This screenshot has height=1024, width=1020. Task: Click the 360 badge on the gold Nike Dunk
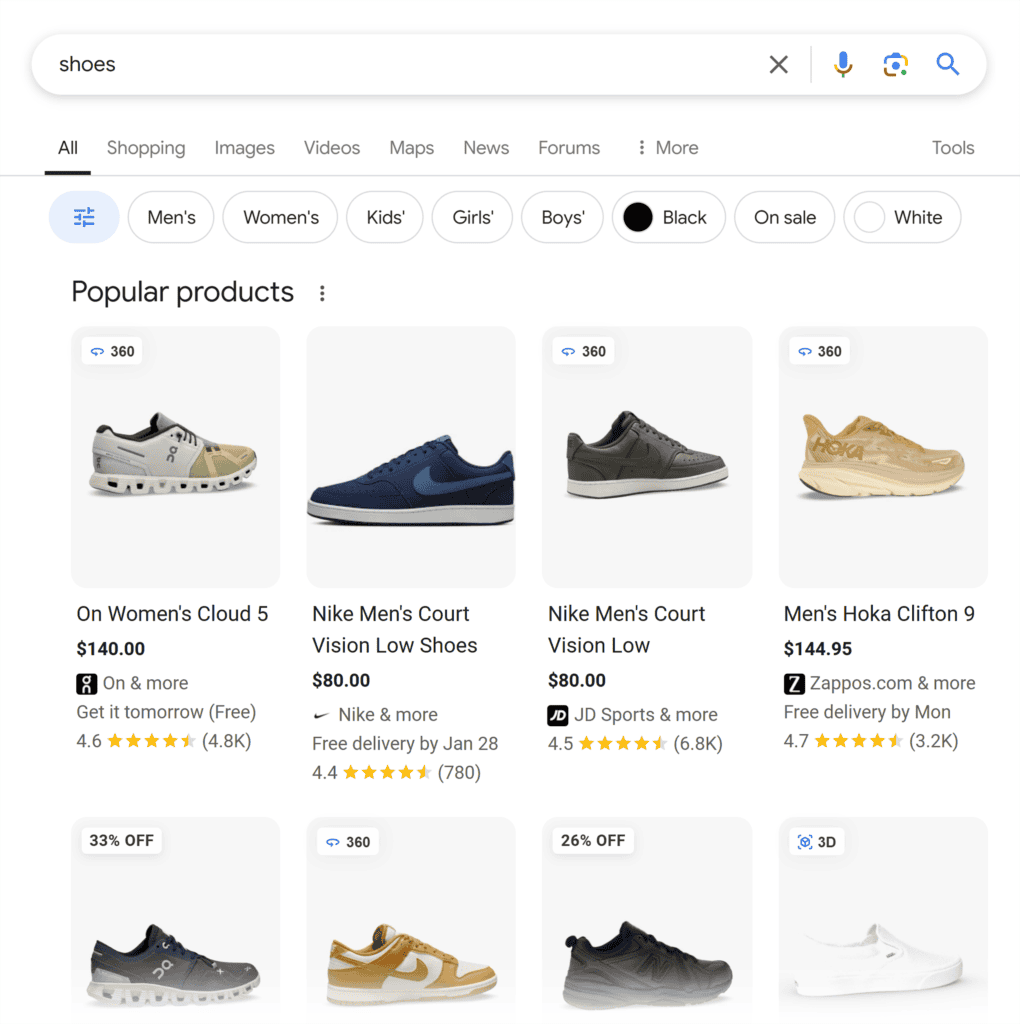tap(347, 842)
